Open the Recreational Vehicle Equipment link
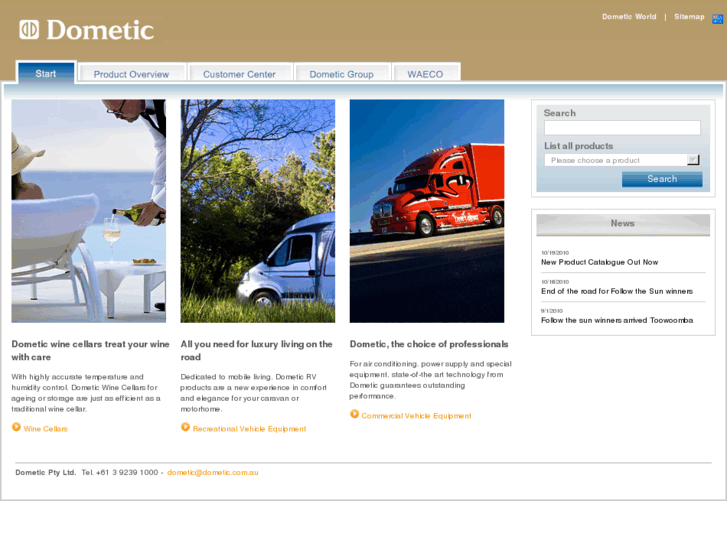Image resolution: width=727 pixels, height=545 pixels. 249,429
